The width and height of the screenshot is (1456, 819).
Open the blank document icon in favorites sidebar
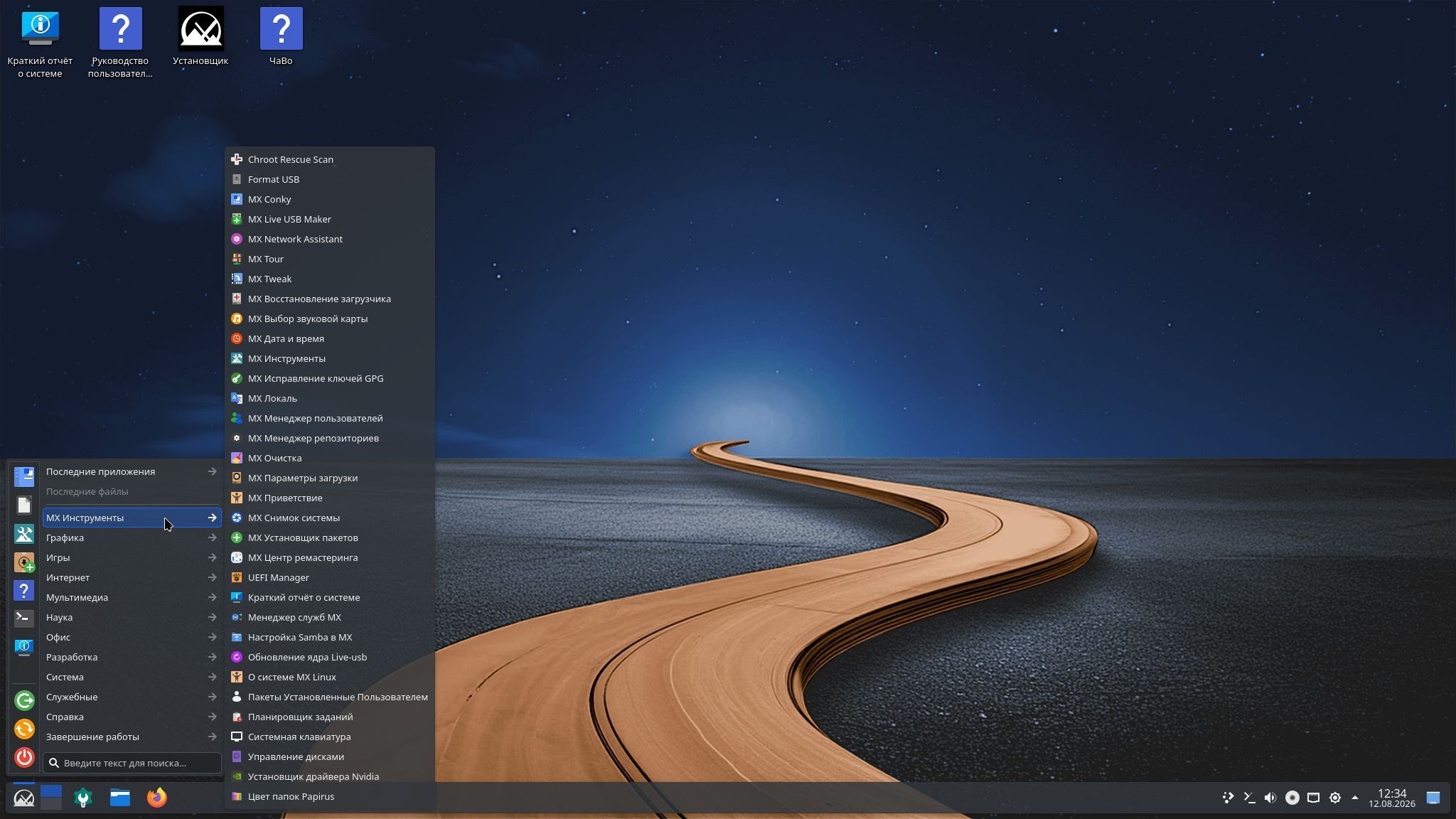tap(24, 505)
